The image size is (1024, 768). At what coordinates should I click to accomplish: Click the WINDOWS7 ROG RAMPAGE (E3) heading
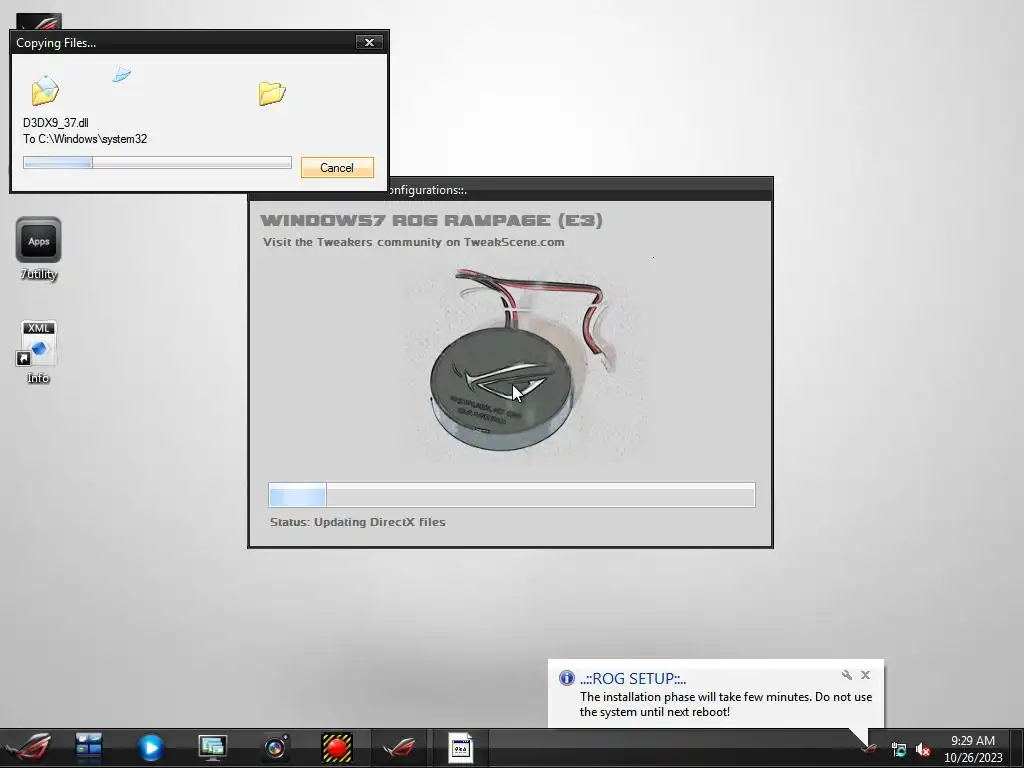[x=431, y=220]
